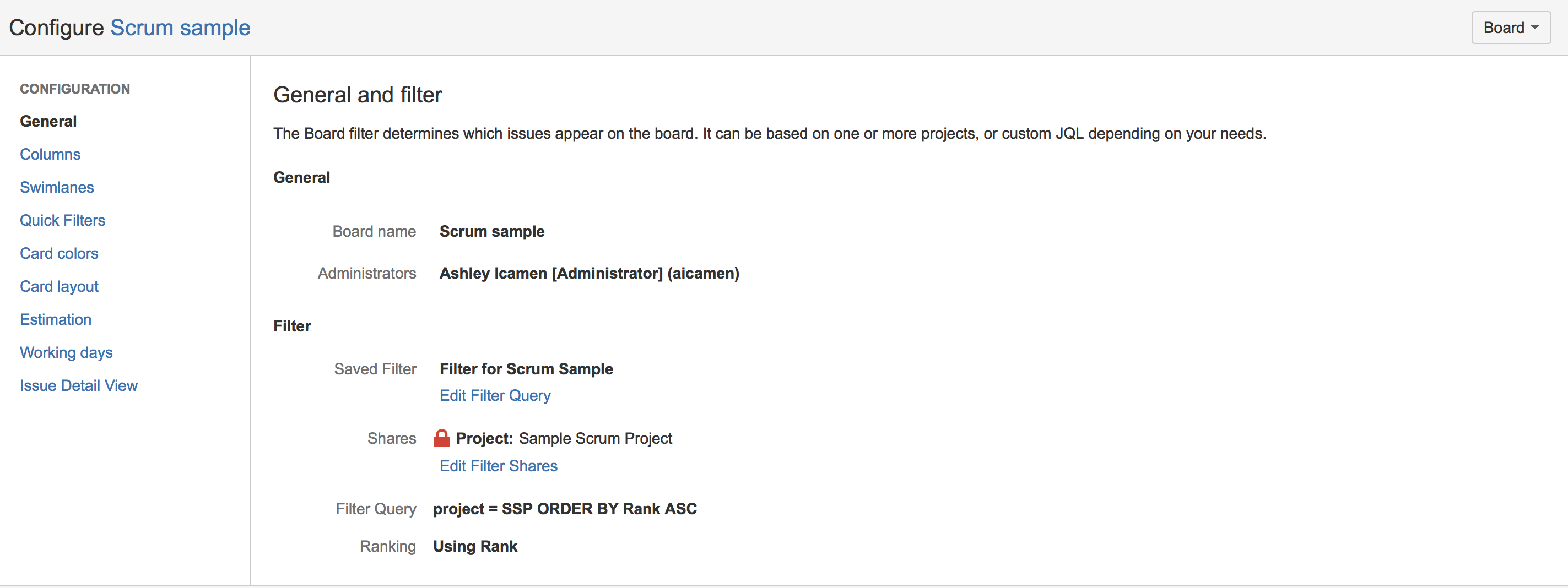Click the Filter section heading

(291, 326)
